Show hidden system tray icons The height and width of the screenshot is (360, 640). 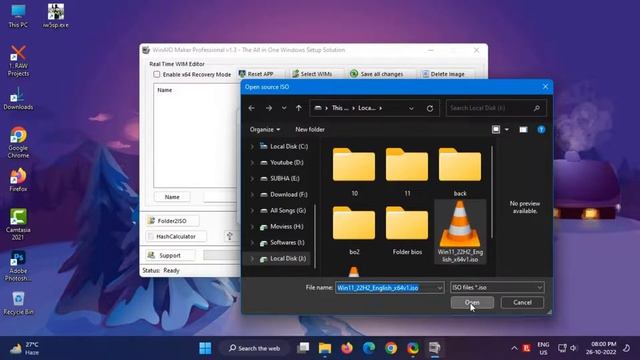[x=514, y=348]
